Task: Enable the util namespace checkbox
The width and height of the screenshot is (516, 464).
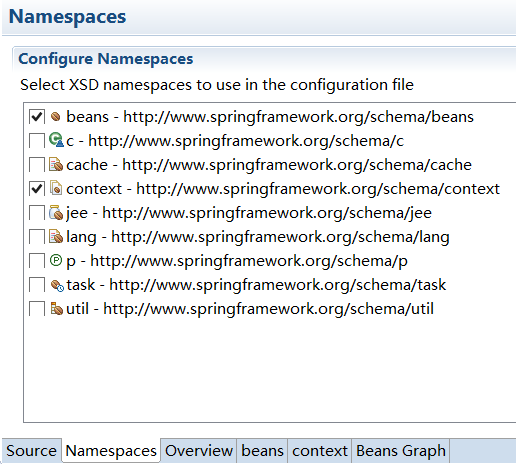Action: click(37, 308)
